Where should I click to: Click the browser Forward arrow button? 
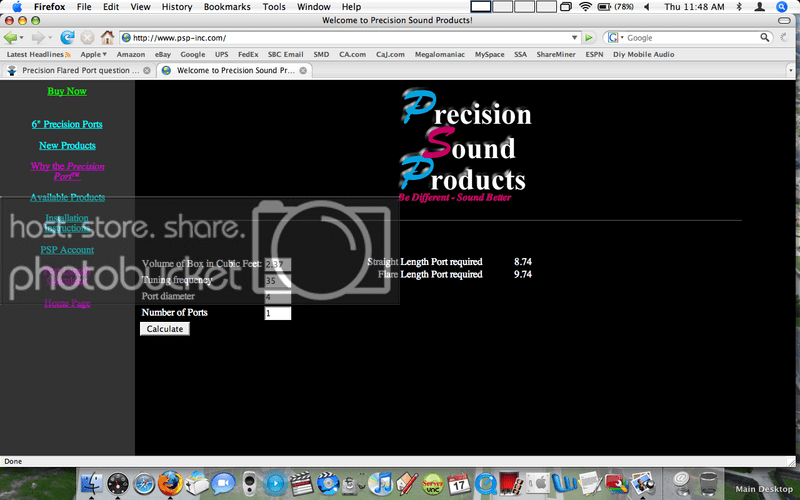pyautogui.click(x=38, y=38)
